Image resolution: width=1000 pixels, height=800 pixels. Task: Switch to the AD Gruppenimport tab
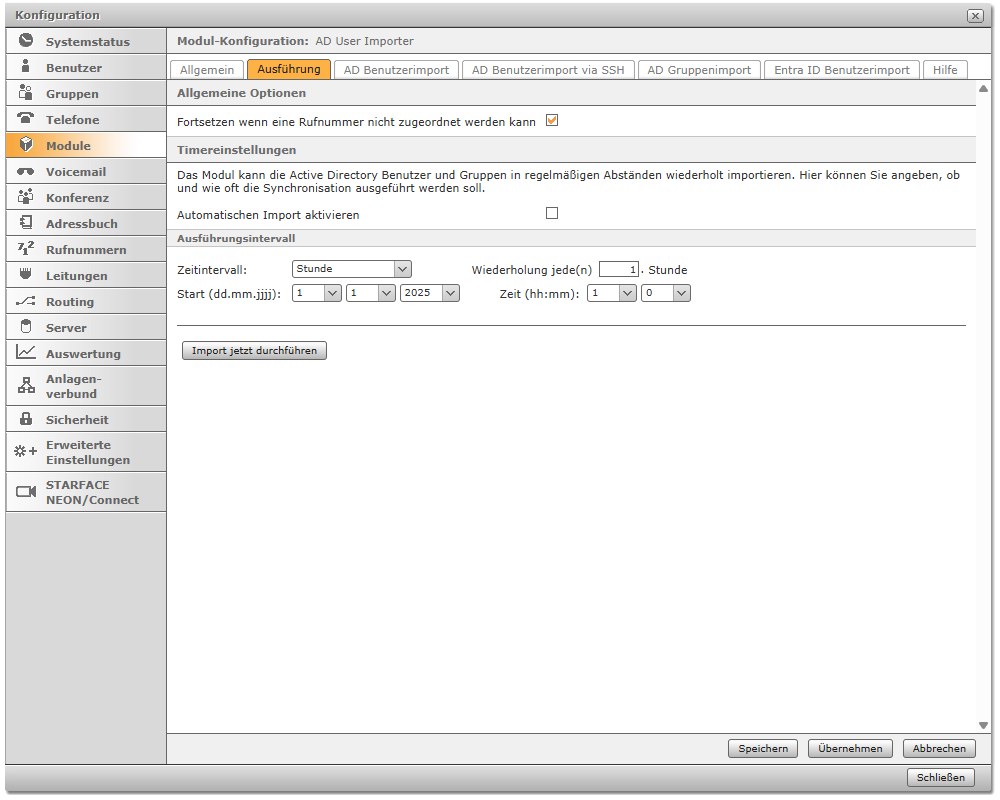[x=699, y=70]
